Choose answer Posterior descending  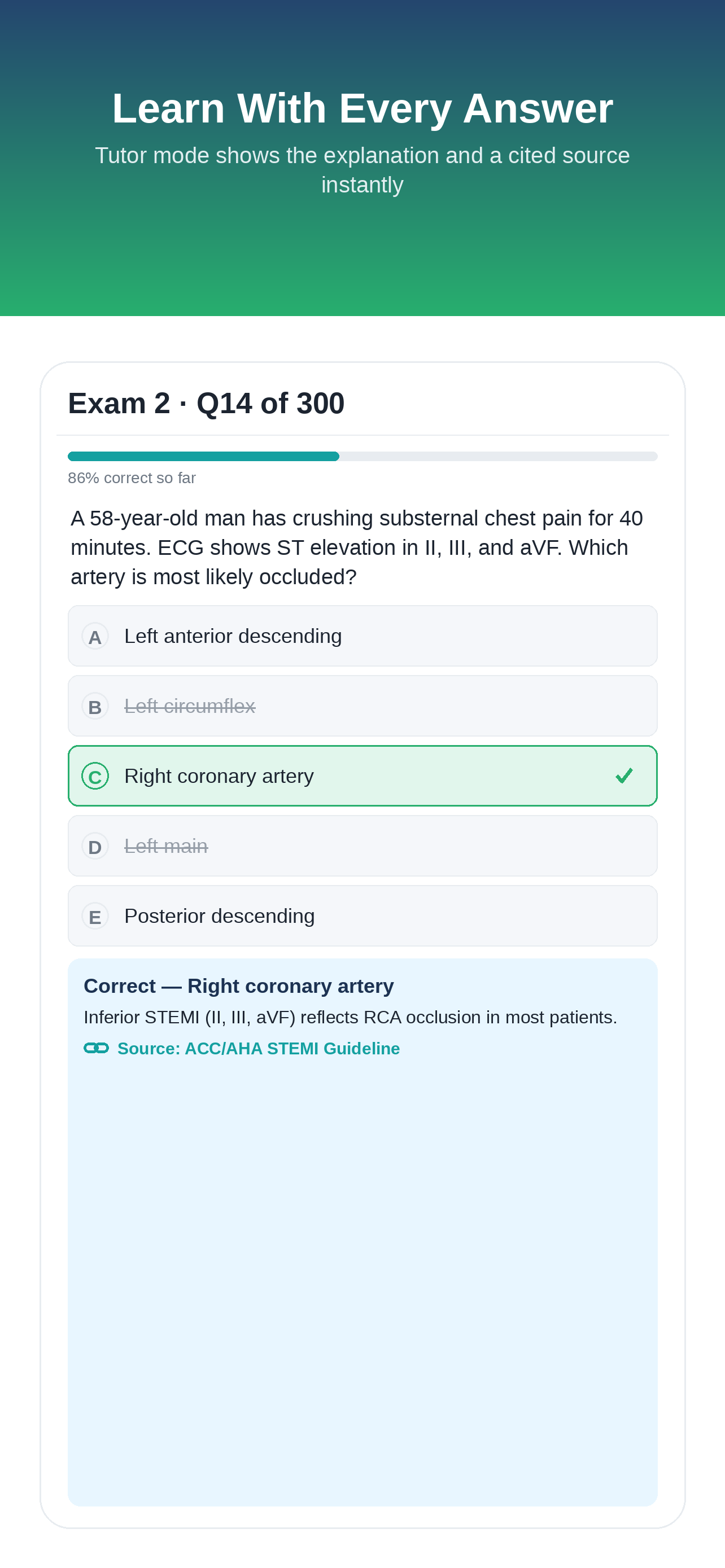coord(362,916)
